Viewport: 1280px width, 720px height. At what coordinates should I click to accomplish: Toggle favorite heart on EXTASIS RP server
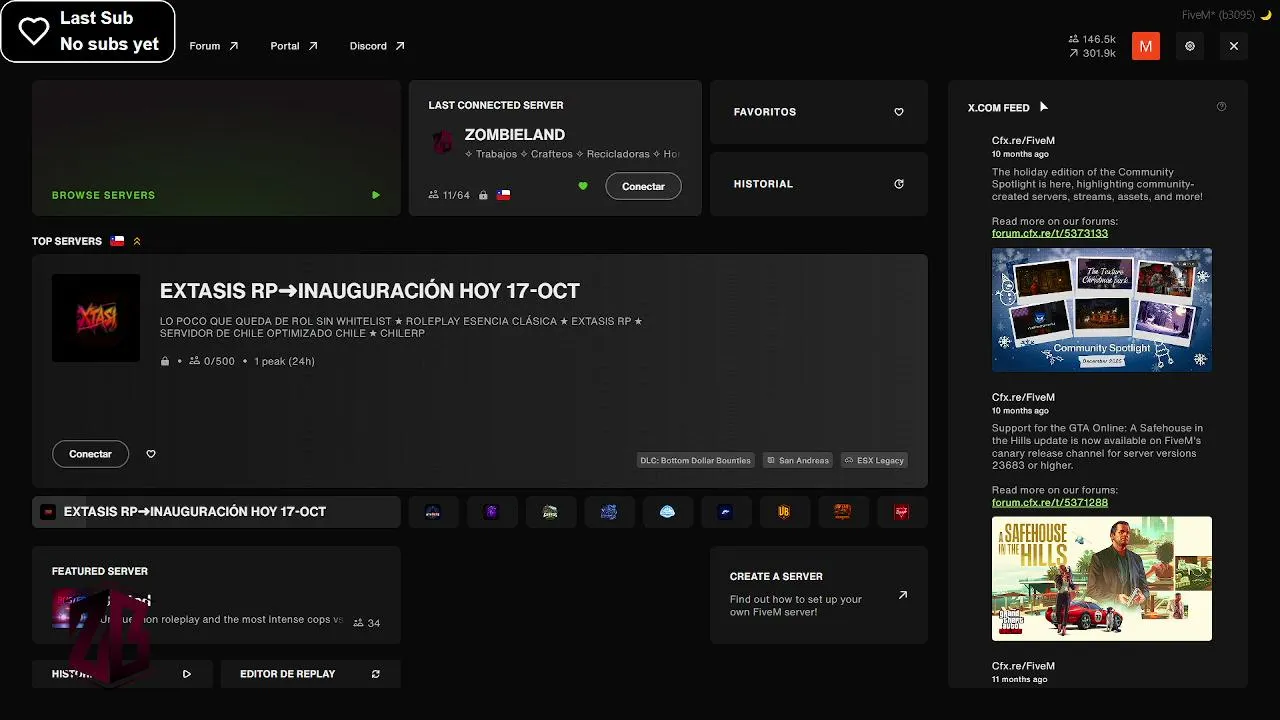pyautogui.click(x=151, y=454)
